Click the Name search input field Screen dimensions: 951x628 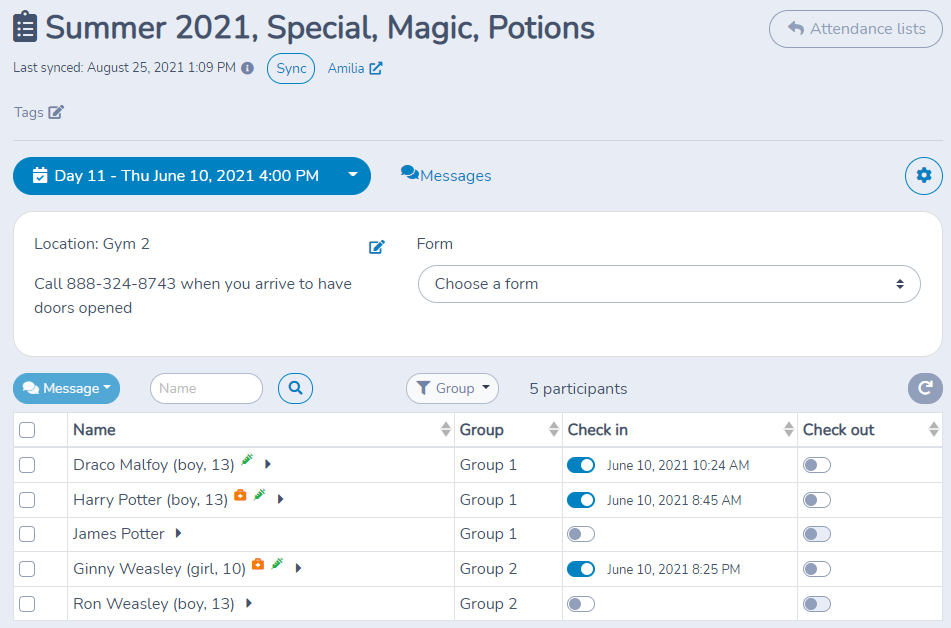pos(206,388)
